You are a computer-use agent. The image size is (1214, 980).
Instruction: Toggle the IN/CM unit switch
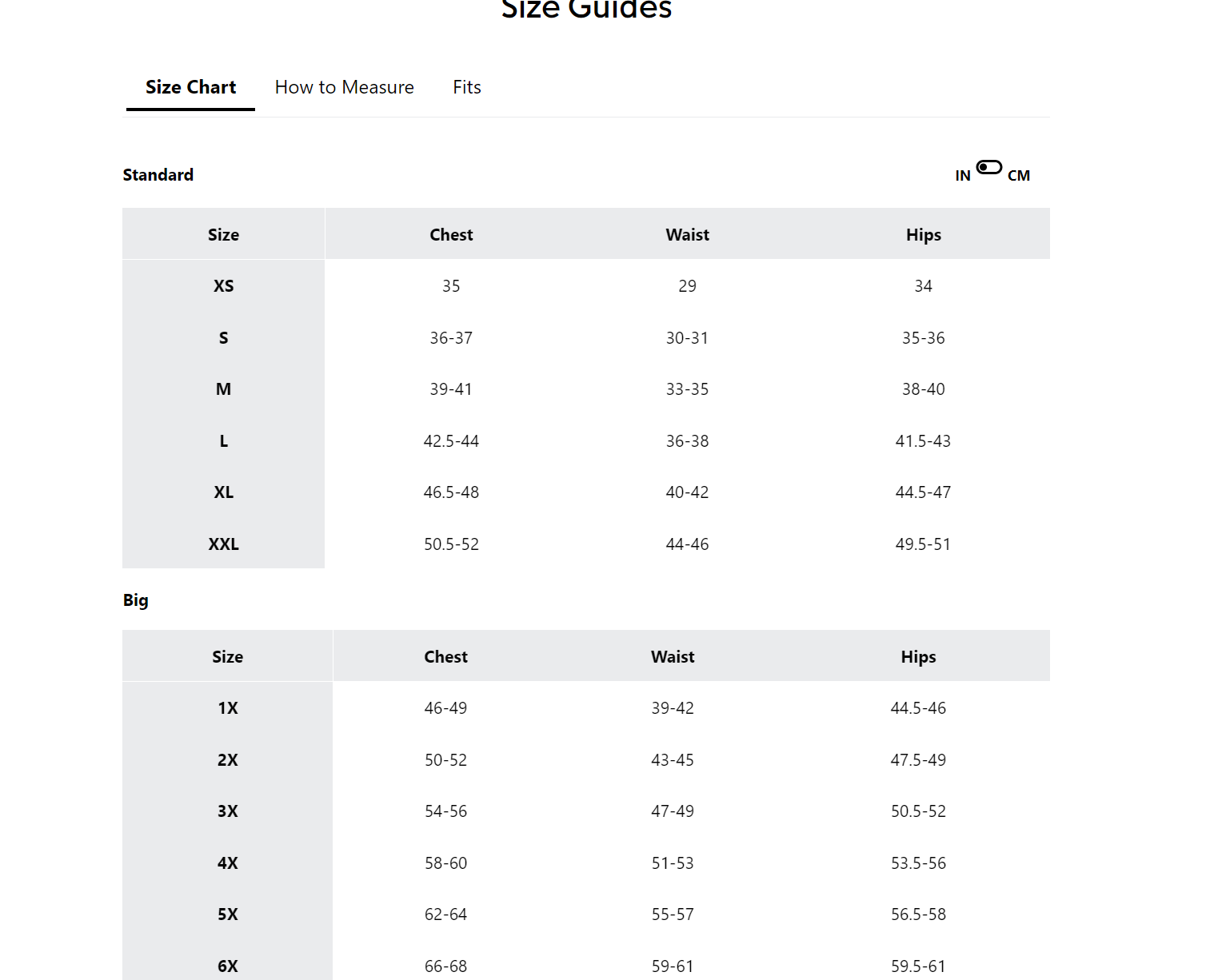[x=988, y=167]
